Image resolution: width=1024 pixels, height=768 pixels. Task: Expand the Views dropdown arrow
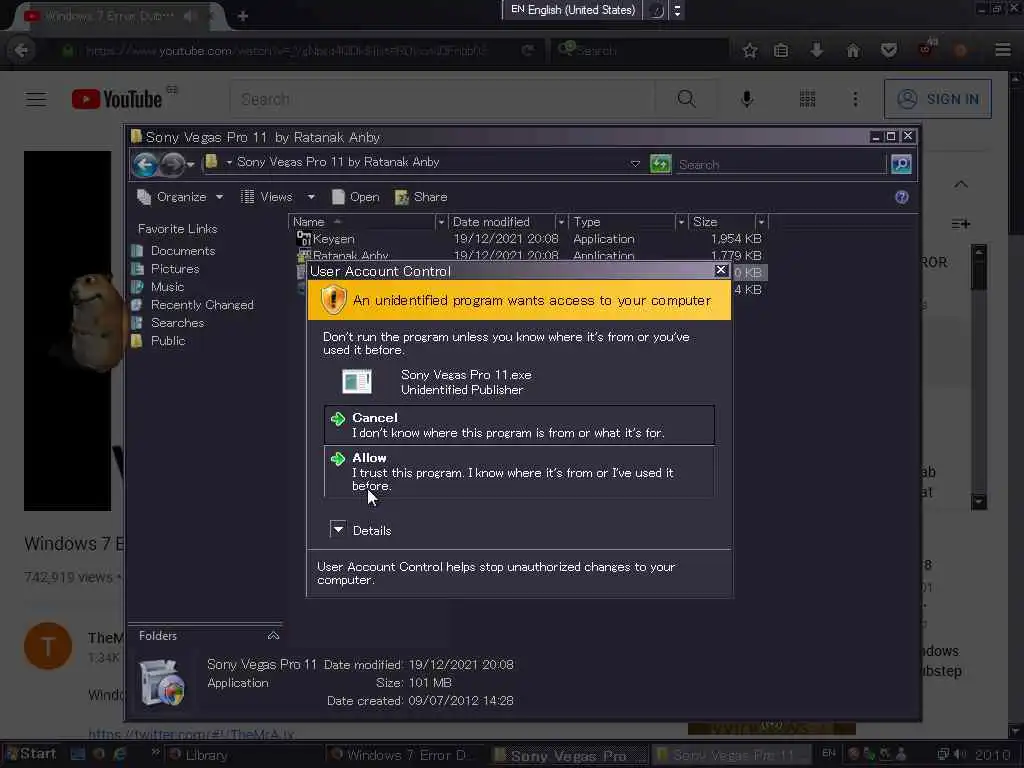pos(311,197)
